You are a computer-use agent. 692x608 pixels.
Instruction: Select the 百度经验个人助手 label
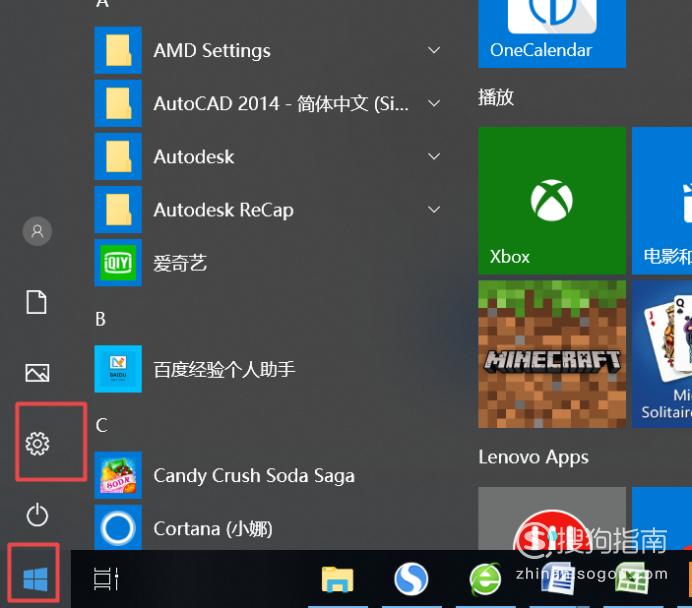[x=224, y=369]
